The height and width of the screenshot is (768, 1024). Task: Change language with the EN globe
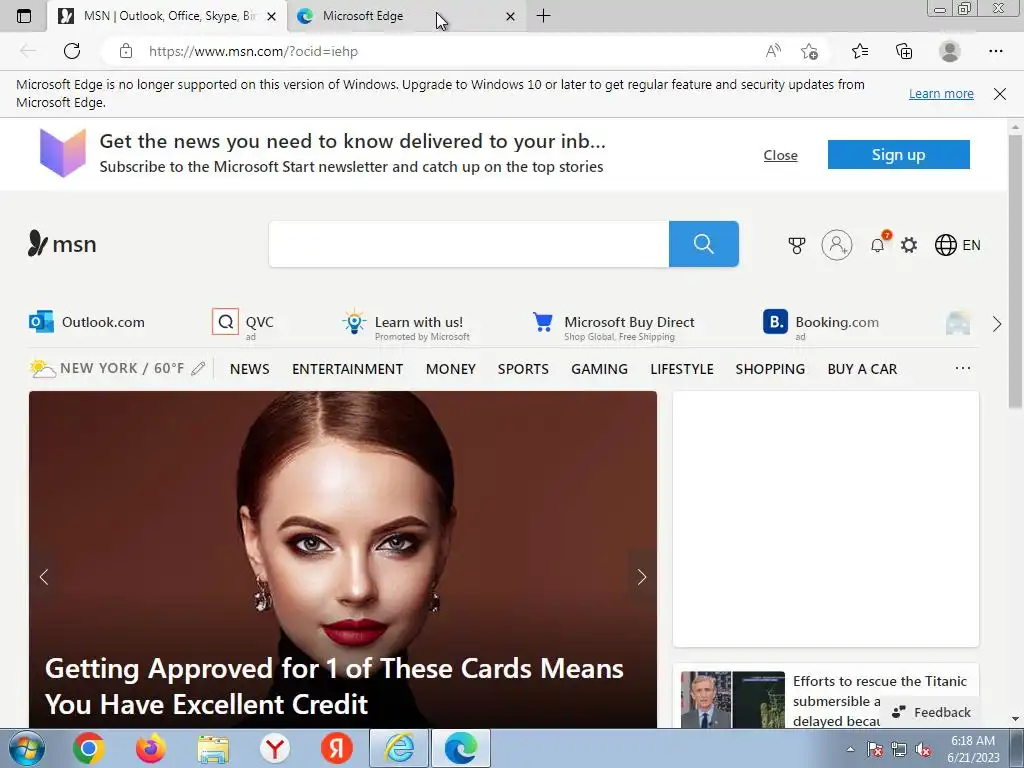pos(957,245)
